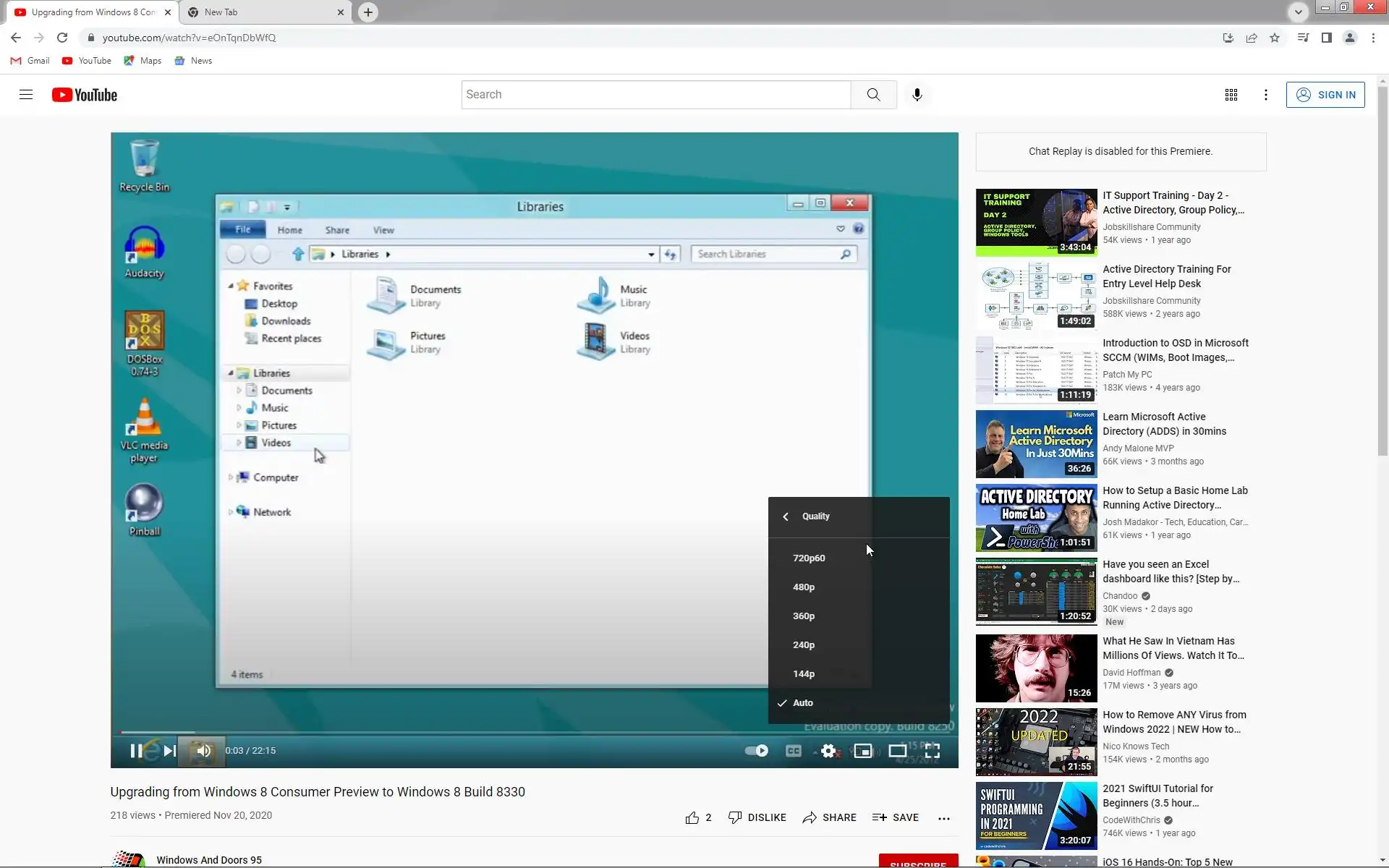1389x868 pixels.
Task: Pause the video playback
Action: point(135,751)
